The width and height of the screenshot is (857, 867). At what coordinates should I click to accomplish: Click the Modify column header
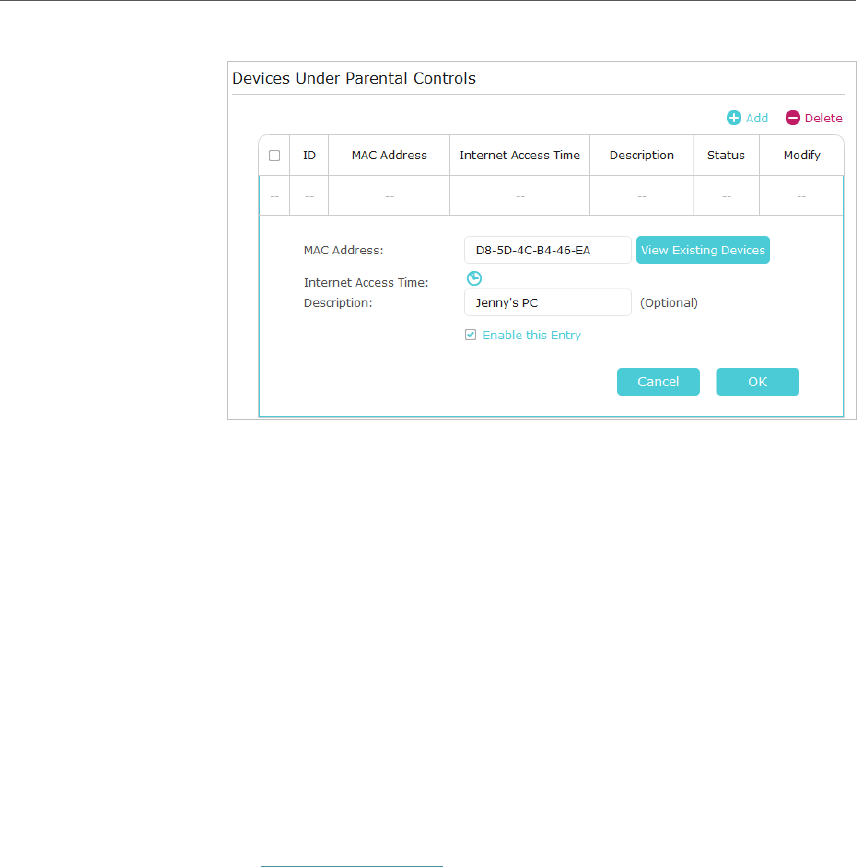pos(802,155)
